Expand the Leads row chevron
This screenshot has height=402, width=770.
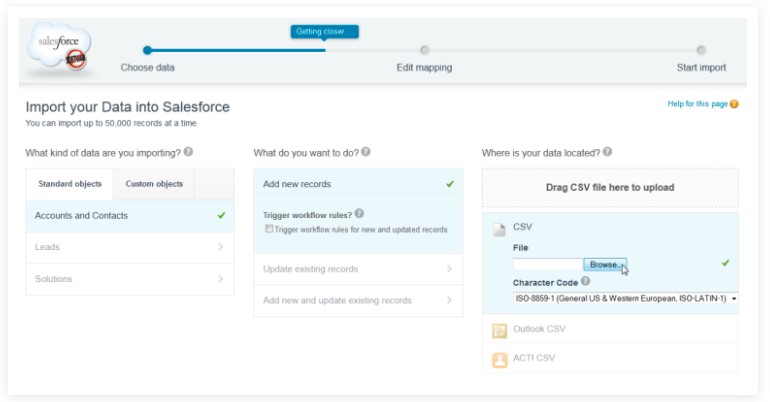pyautogui.click(x=220, y=247)
